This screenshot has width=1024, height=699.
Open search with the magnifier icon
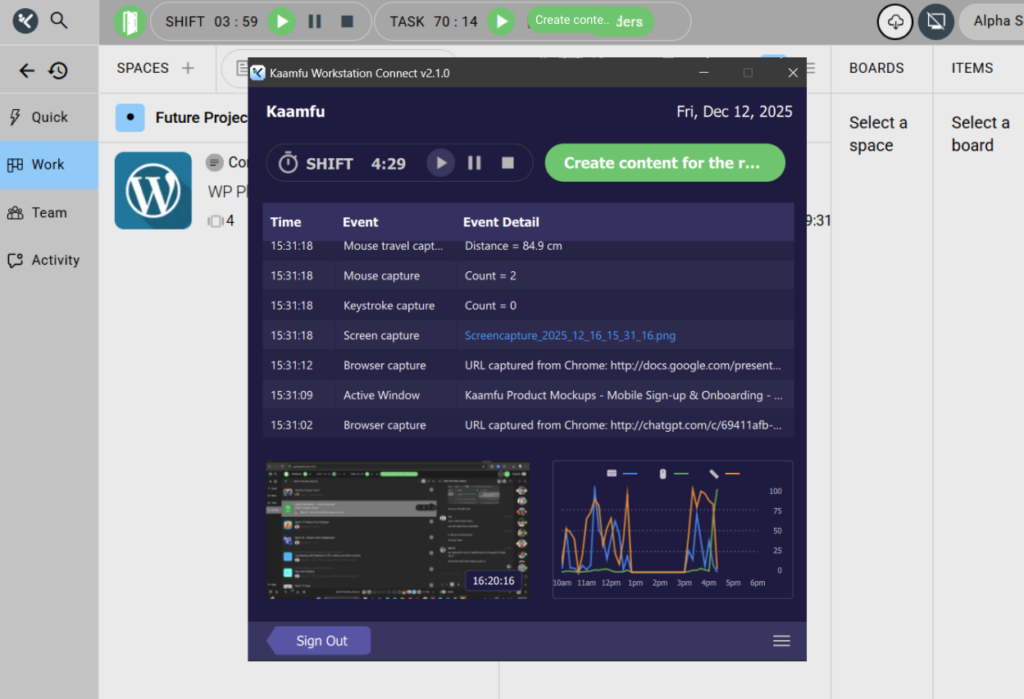(x=59, y=20)
